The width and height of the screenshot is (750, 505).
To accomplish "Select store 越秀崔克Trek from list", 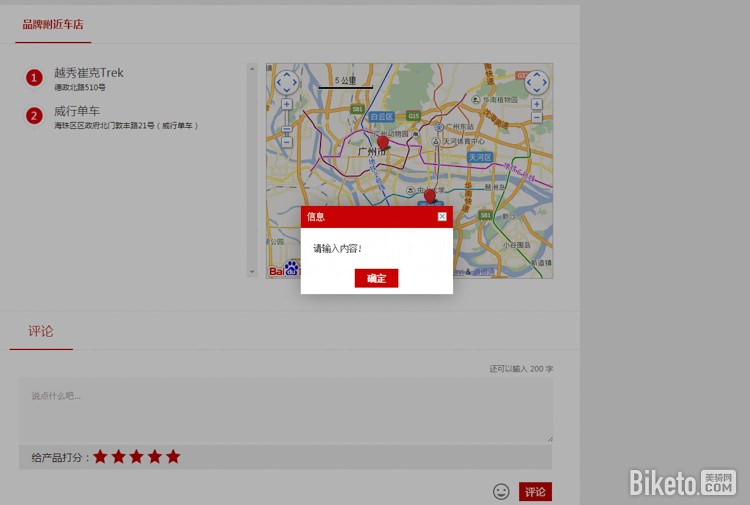I will click(x=88, y=73).
